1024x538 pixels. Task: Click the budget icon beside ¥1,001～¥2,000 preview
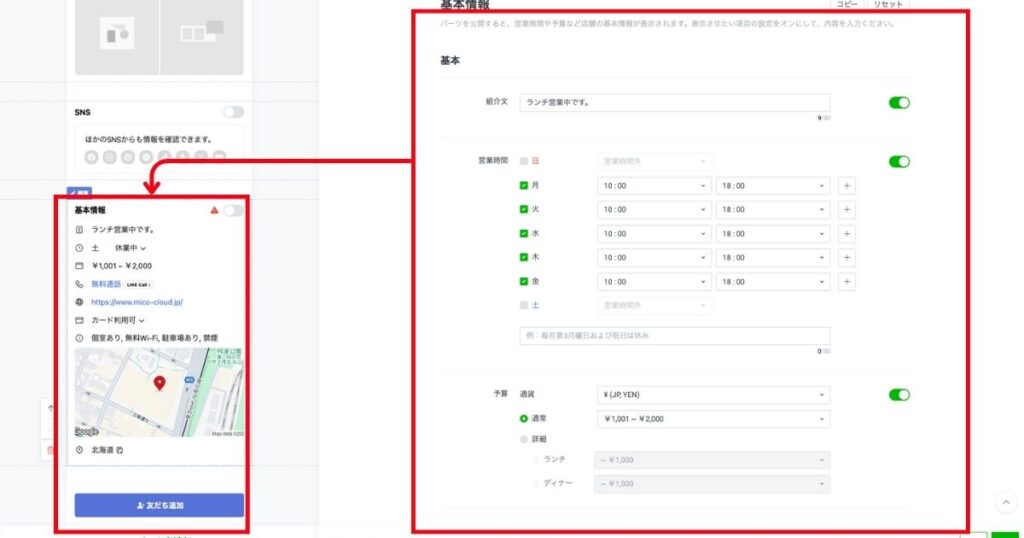(x=79, y=266)
